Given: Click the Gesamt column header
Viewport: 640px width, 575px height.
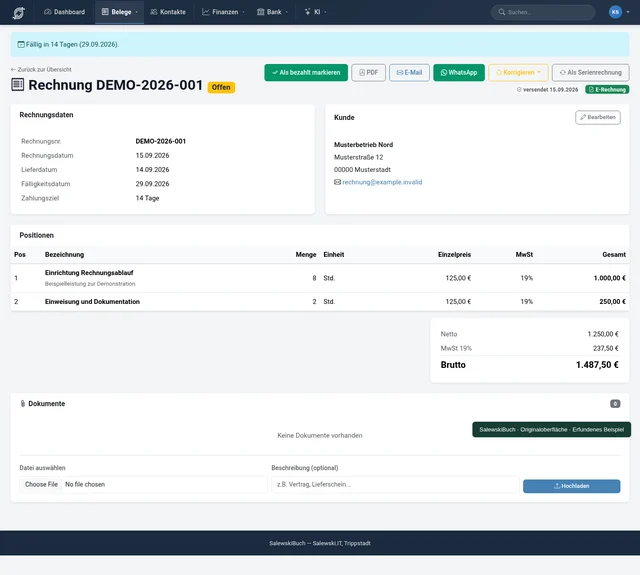Looking at the screenshot, I should pos(614,255).
